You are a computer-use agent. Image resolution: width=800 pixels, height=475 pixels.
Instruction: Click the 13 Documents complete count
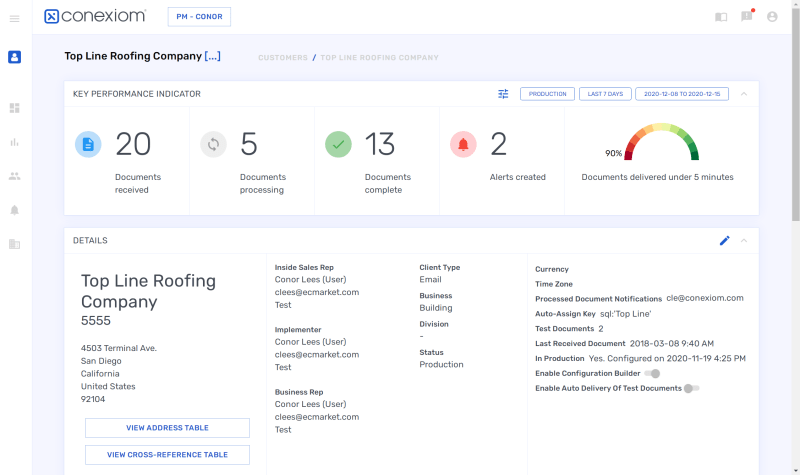pyautogui.click(x=380, y=144)
